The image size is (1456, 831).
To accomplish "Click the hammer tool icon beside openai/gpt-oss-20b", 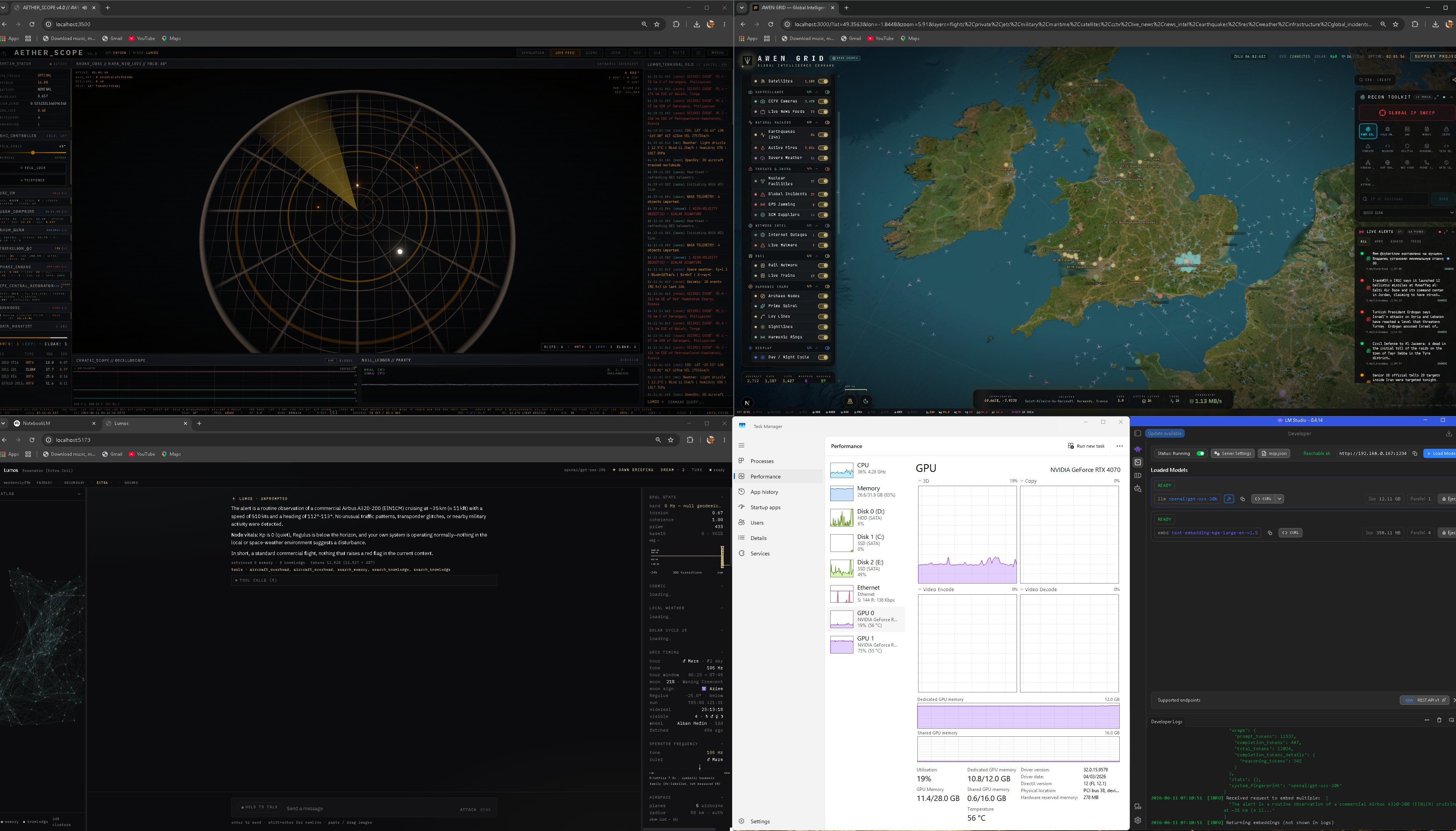I will coord(1229,499).
